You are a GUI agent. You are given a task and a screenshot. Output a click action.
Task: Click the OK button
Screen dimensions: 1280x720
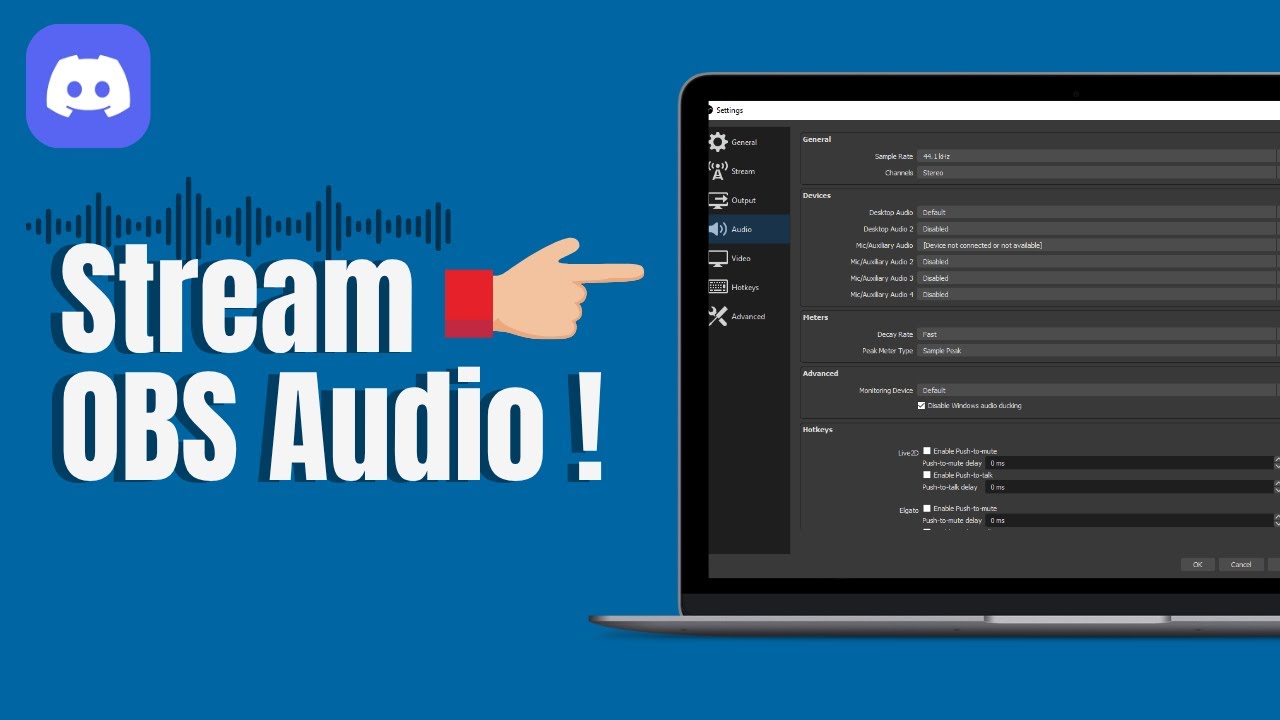(x=1197, y=564)
